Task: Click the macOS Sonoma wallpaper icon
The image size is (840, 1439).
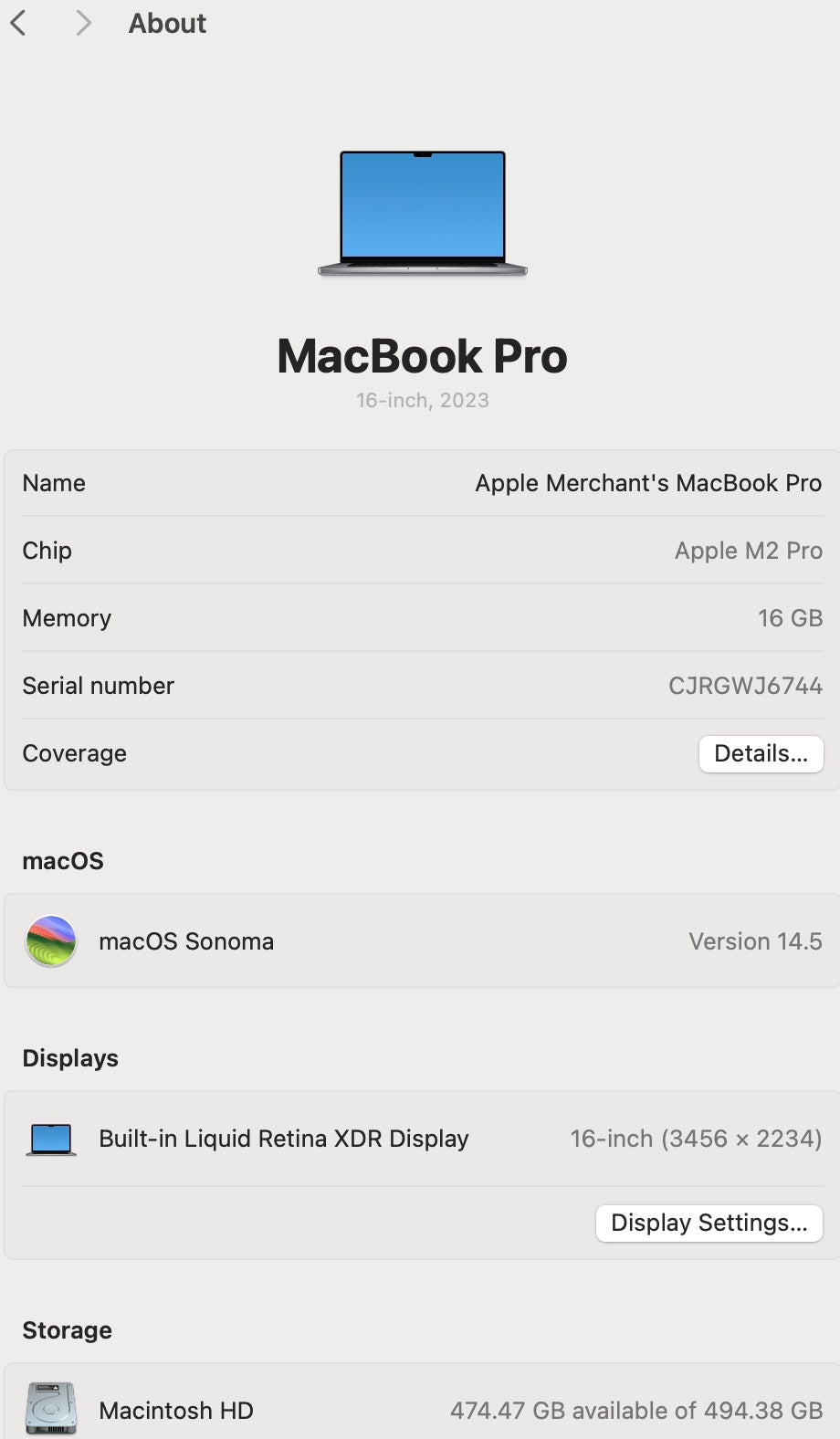Action: click(51, 941)
